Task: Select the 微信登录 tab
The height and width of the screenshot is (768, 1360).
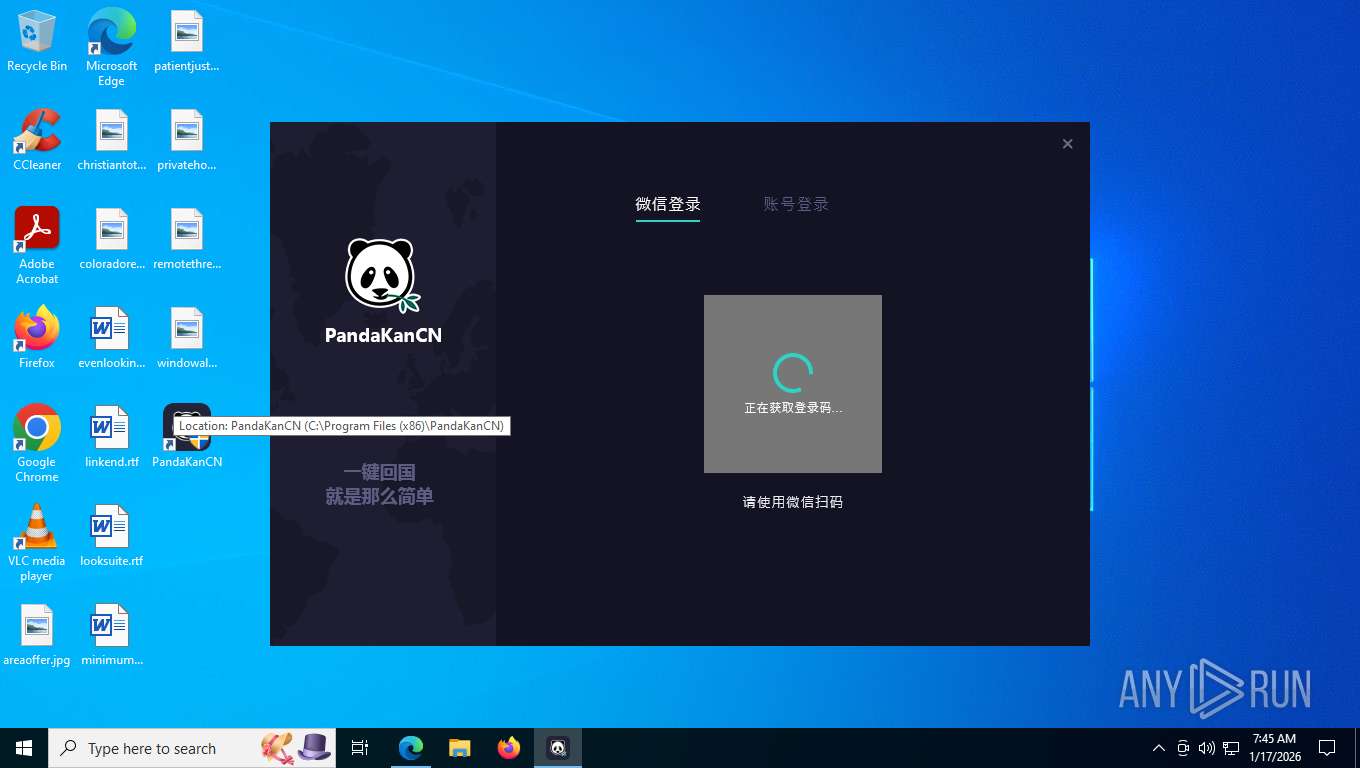Action: (668, 204)
